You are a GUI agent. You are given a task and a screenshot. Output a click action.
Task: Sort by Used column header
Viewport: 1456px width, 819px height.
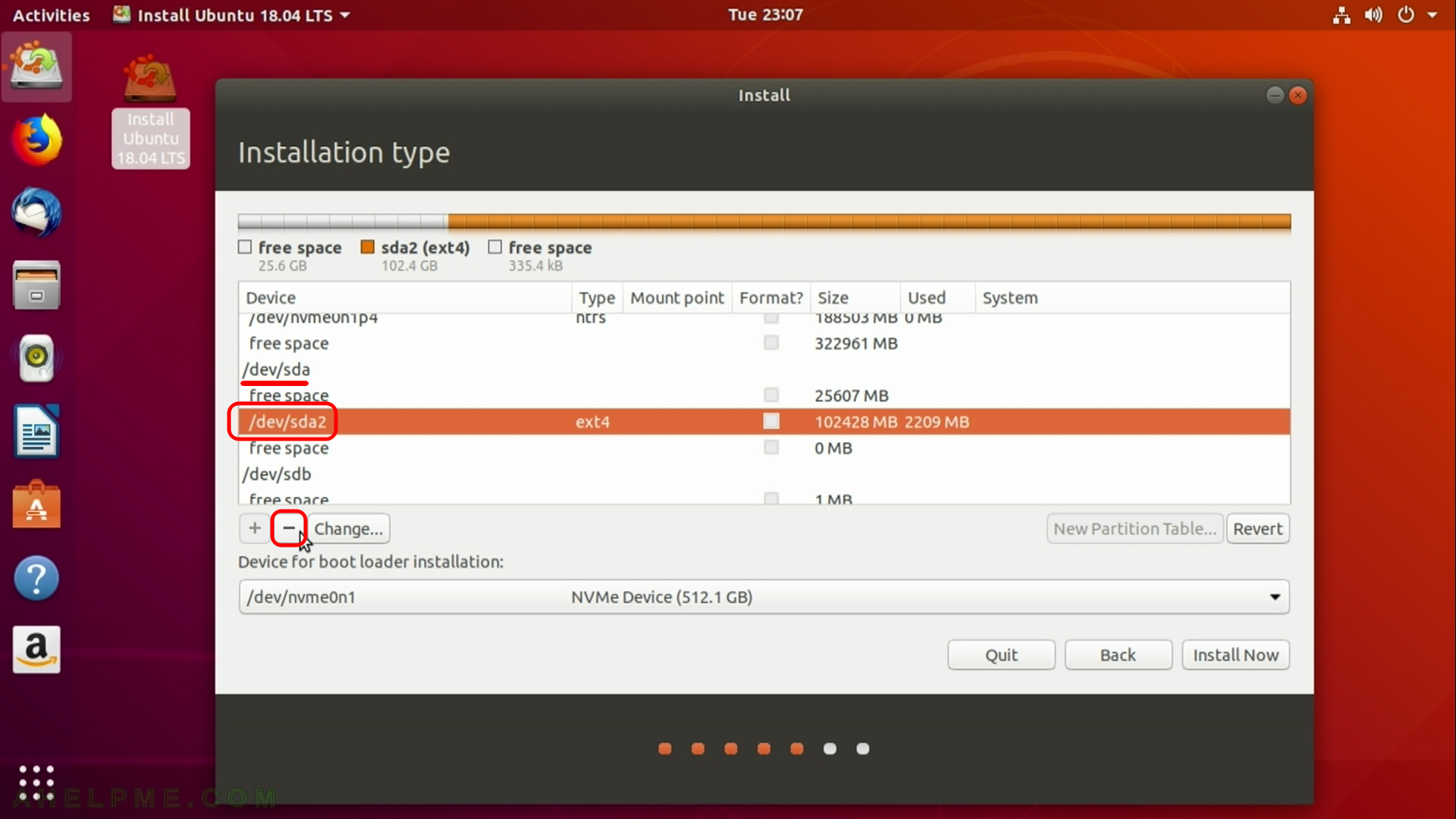click(937, 298)
